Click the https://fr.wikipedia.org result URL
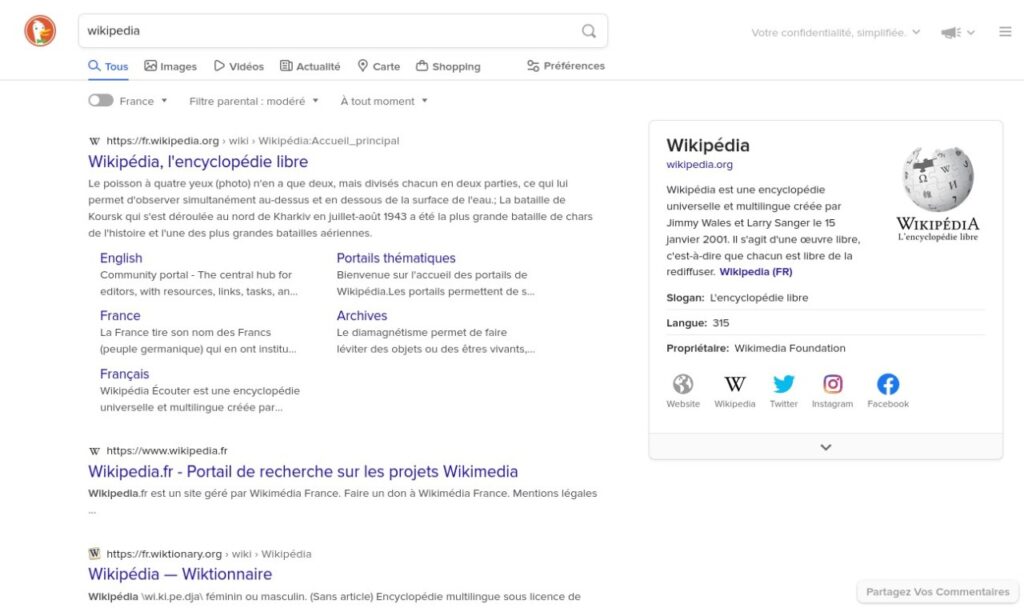Image resolution: width=1024 pixels, height=608 pixels. pyautogui.click(x=163, y=141)
